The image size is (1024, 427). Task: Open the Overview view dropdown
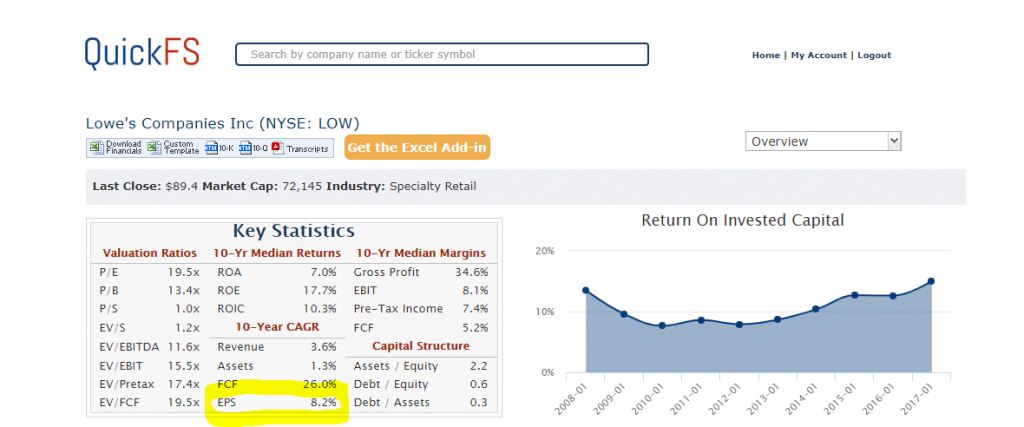pyautogui.click(x=823, y=141)
